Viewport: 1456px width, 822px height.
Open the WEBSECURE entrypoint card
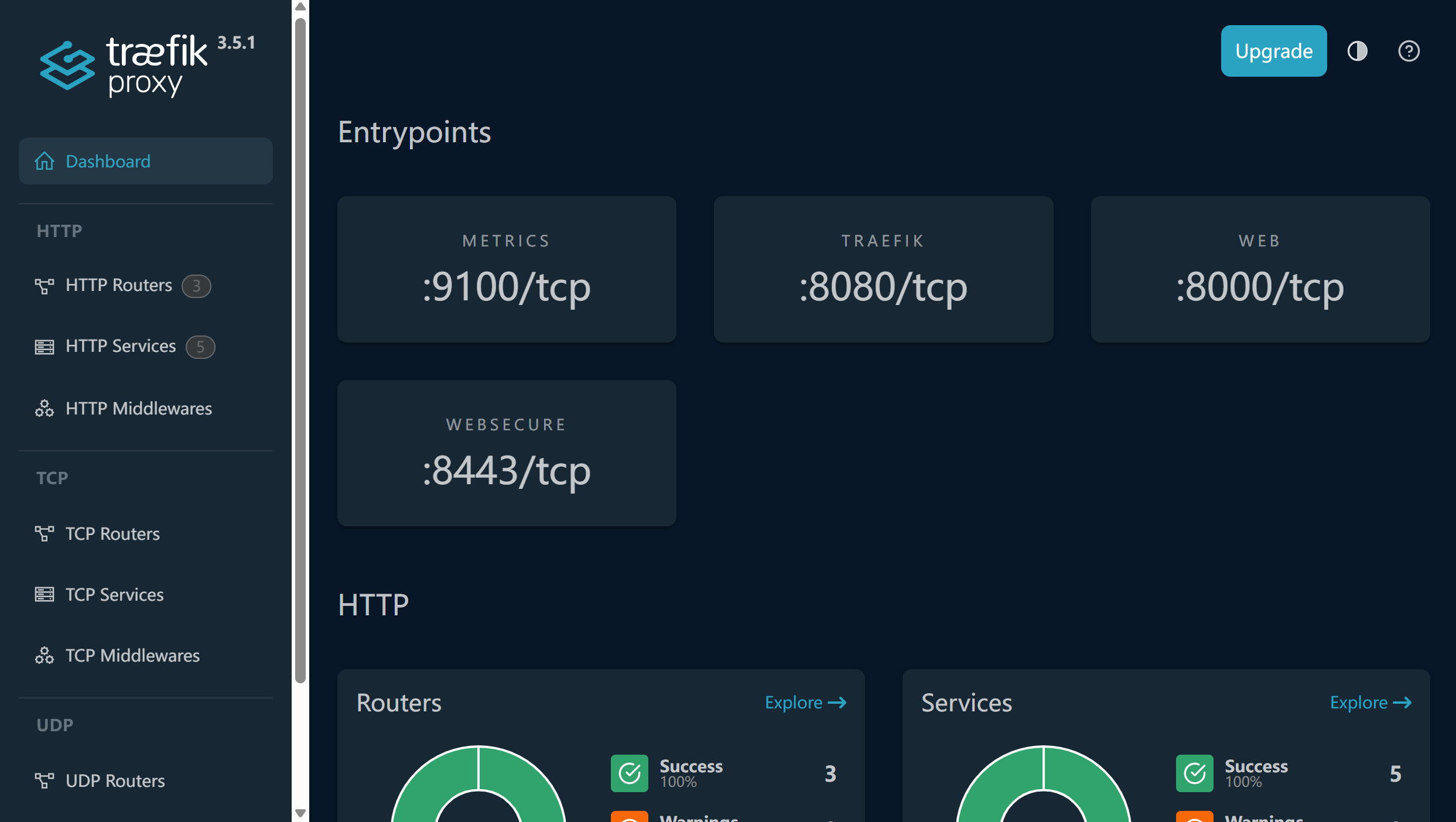tap(506, 454)
